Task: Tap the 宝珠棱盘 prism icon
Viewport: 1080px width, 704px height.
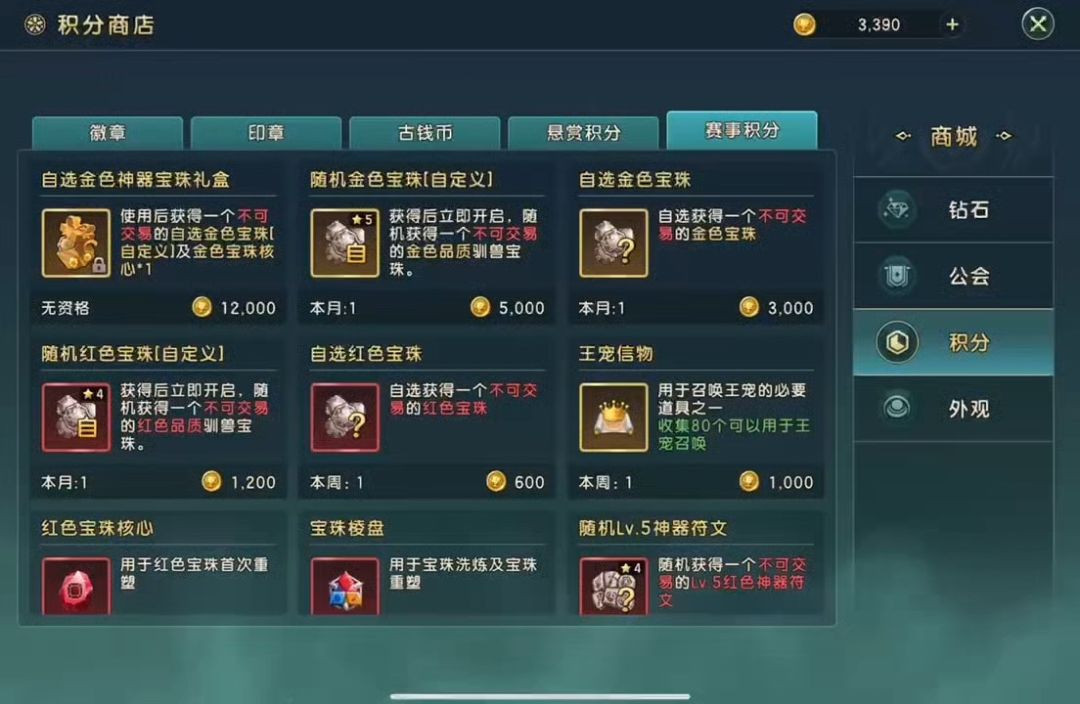Action: 344,586
